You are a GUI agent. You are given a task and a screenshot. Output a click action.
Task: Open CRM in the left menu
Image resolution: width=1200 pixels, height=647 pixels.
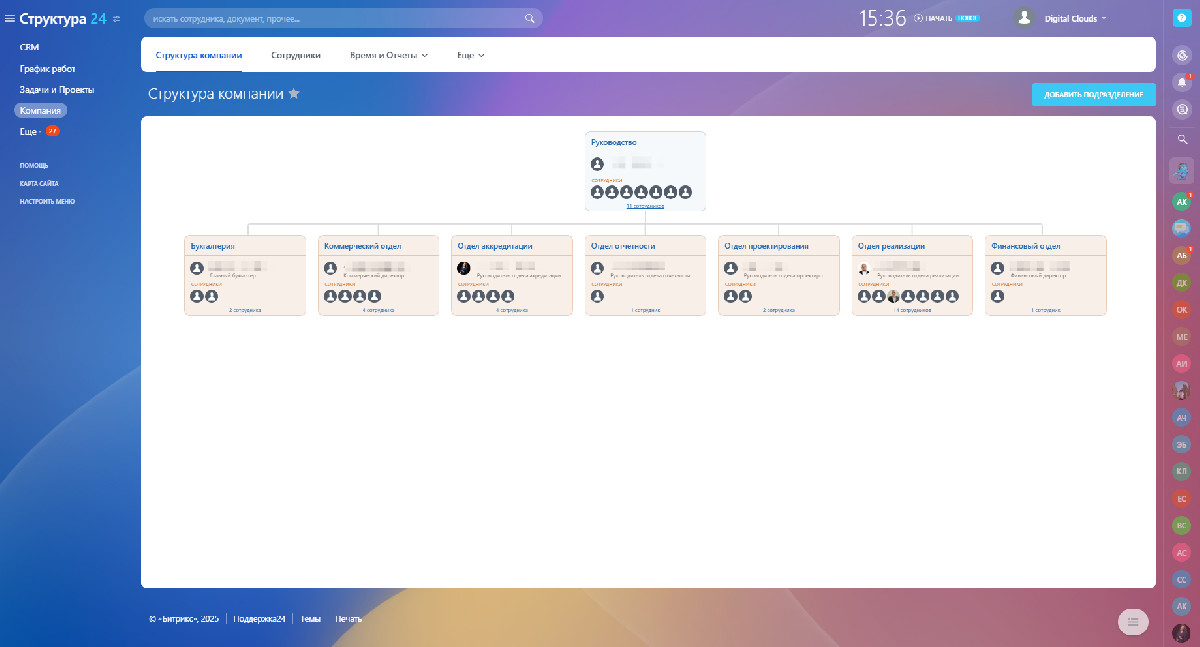(x=29, y=47)
